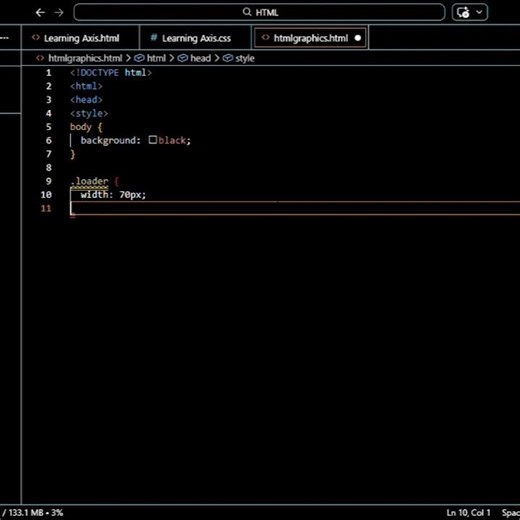Viewport: 520px width, 520px height.
Task: Click the <style> tag on line 4
Action: (89, 113)
